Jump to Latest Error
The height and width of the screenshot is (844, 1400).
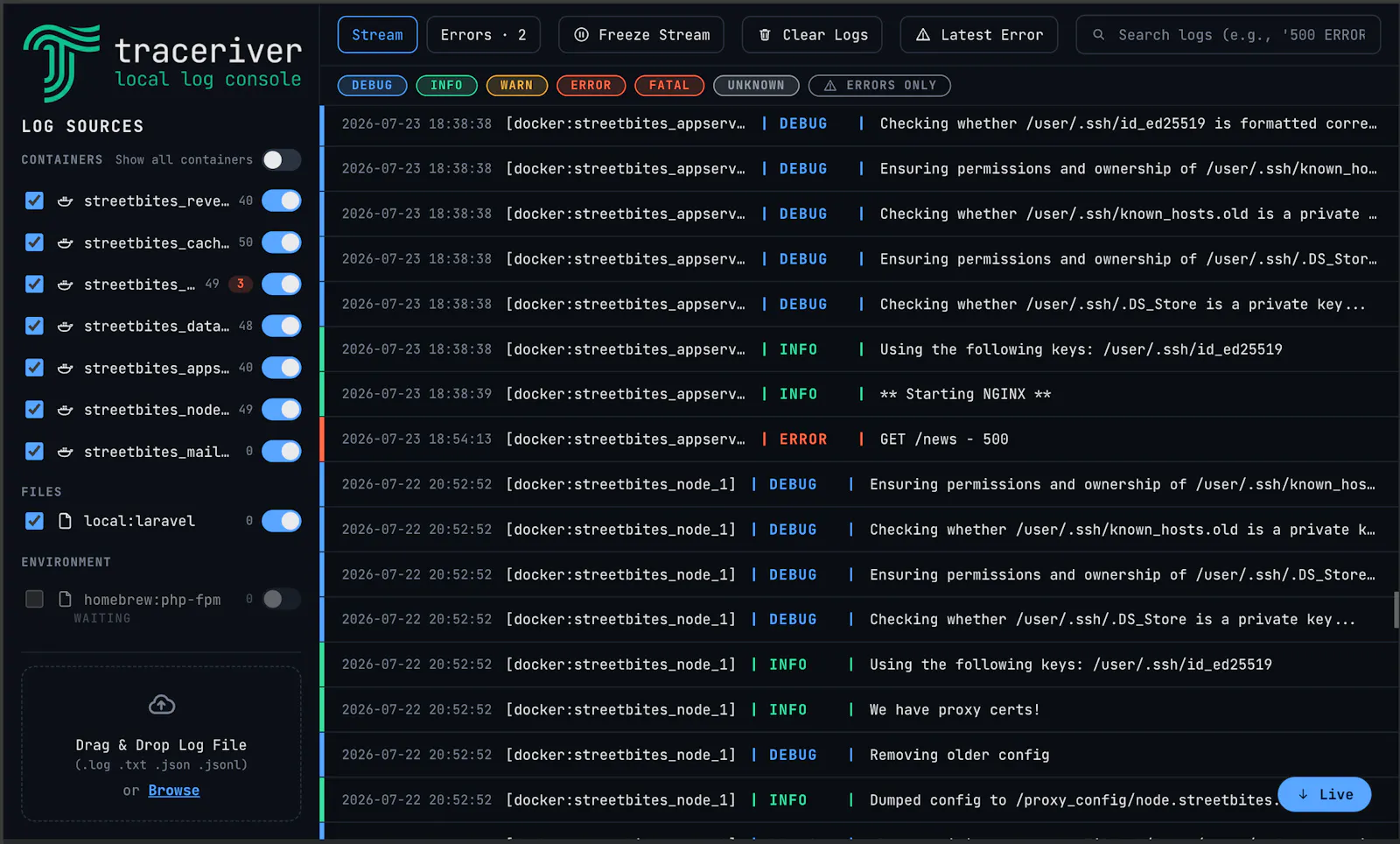tap(979, 35)
